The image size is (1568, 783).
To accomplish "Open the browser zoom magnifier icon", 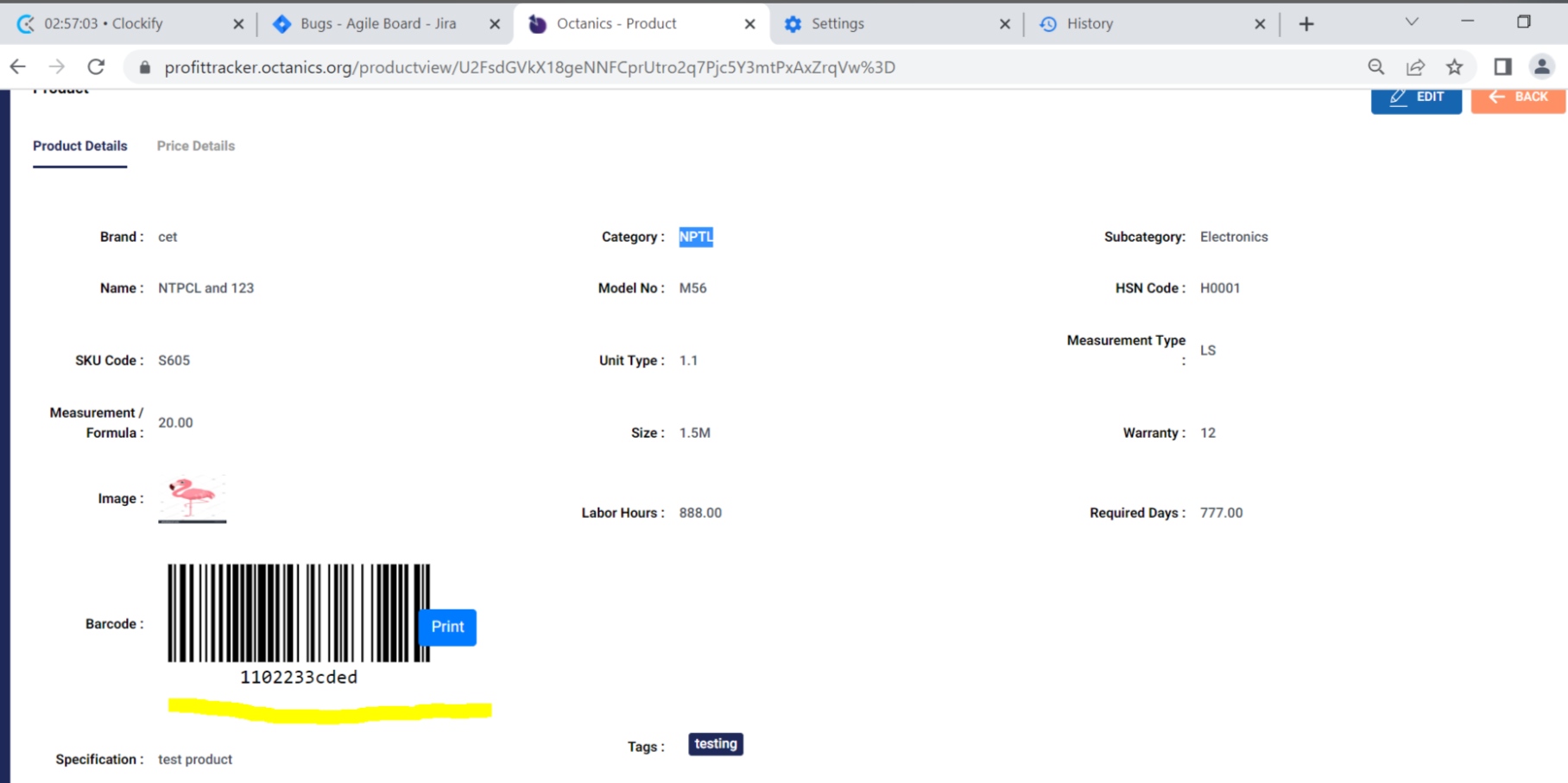I will coord(1376,66).
